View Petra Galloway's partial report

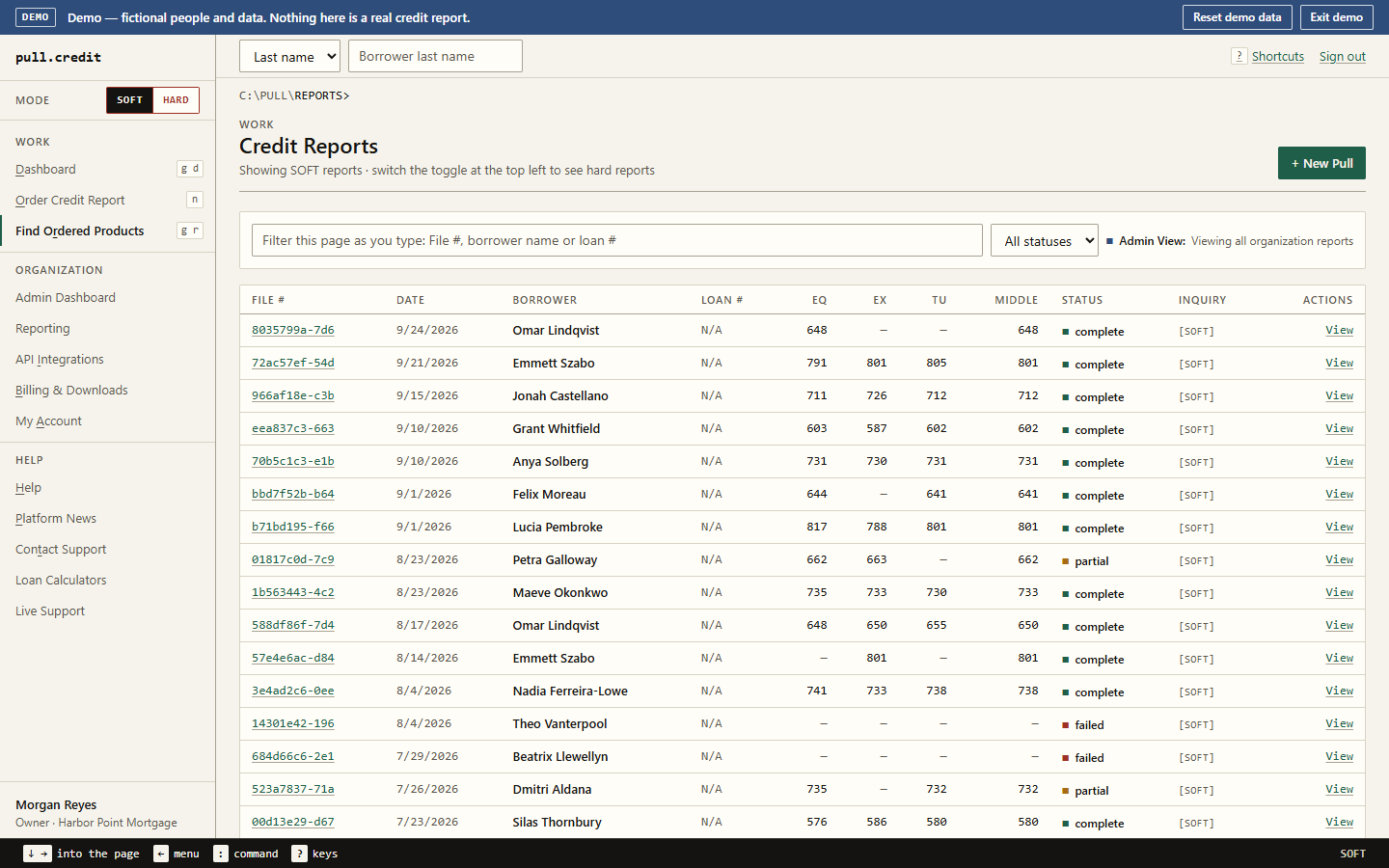(1339, 559)
